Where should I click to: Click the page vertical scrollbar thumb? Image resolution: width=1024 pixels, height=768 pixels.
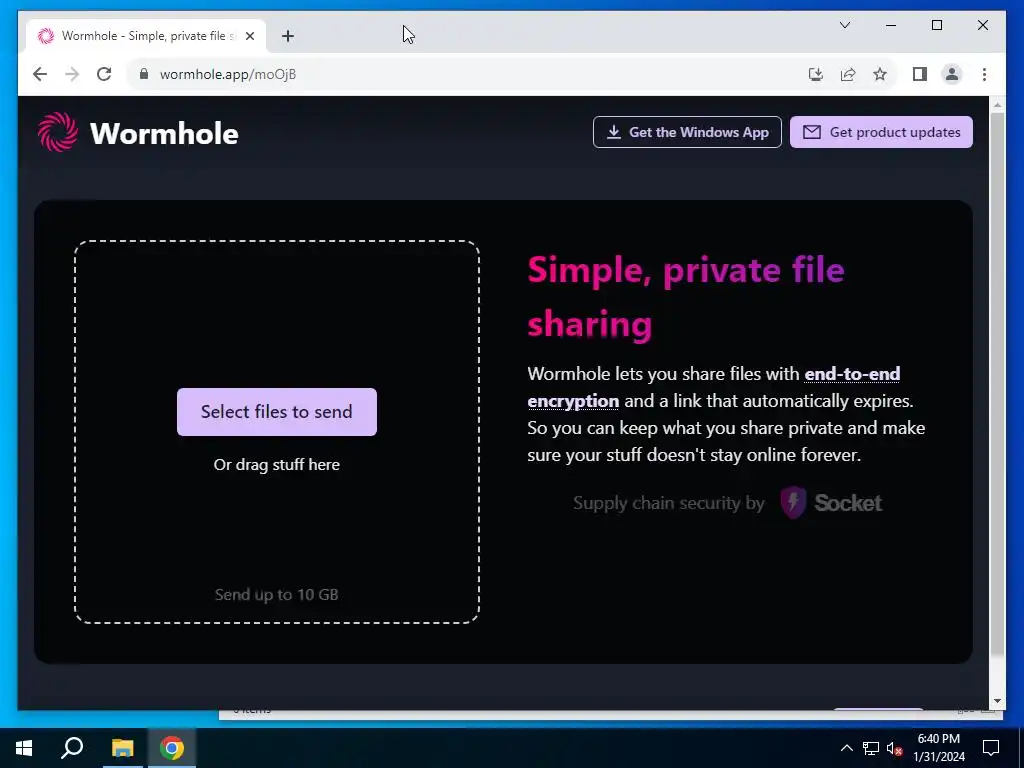[997, 384]
